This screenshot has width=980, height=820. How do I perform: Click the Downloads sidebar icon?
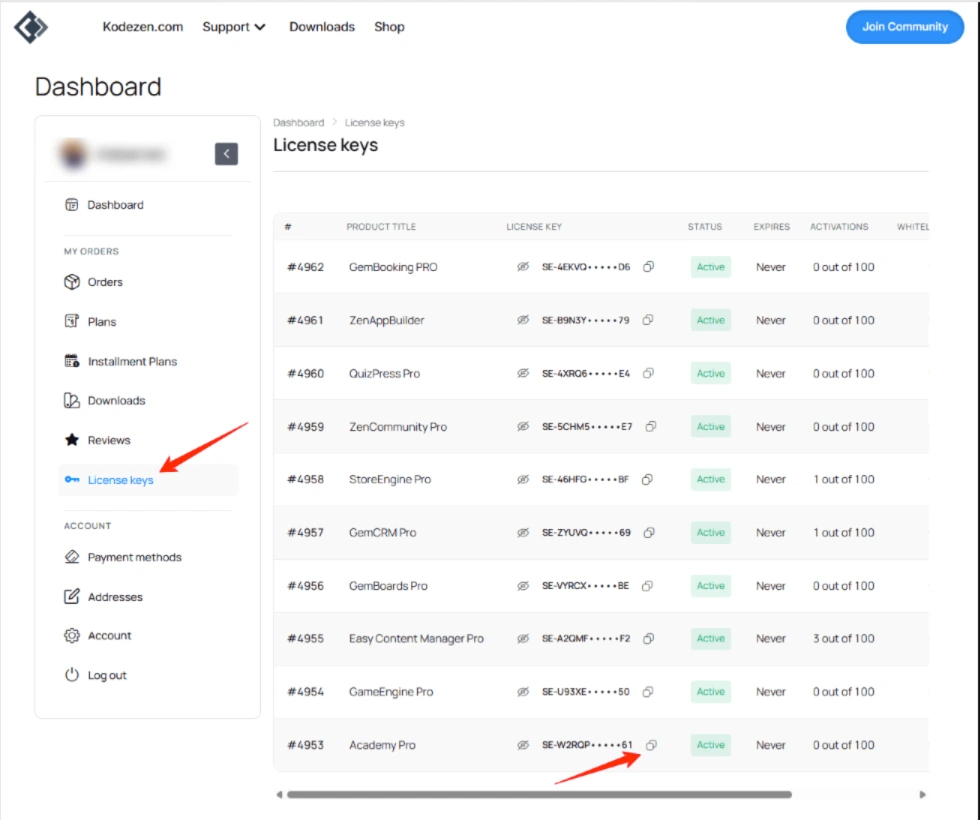click(72, 400)
